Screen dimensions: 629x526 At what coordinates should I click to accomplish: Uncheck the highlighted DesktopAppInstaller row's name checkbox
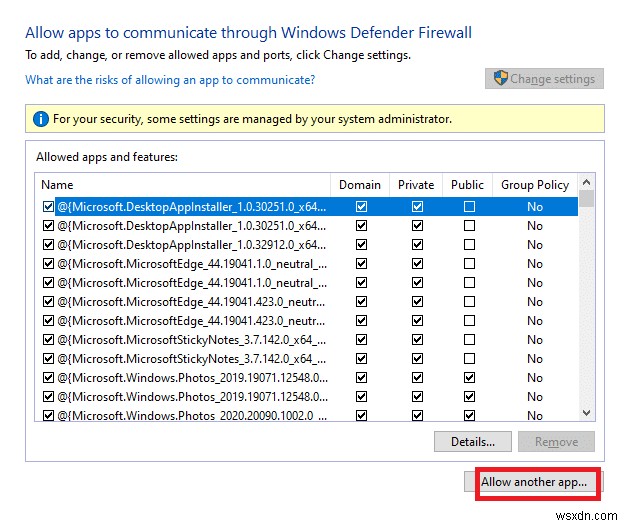click(48, 207)
